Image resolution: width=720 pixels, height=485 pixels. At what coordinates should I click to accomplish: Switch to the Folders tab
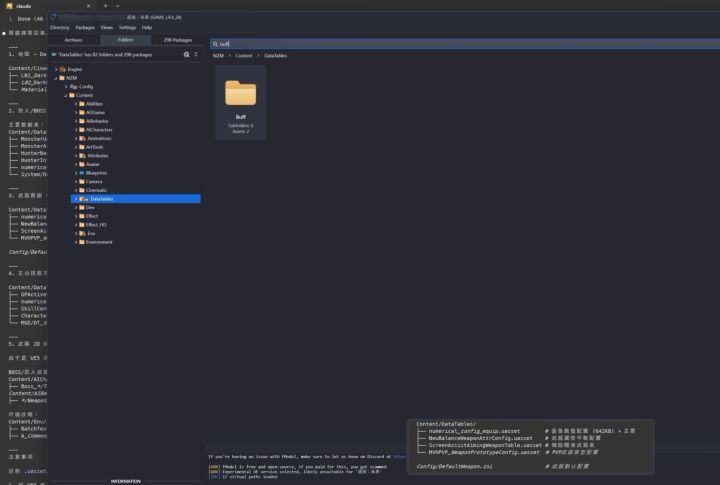pos(125,40)
